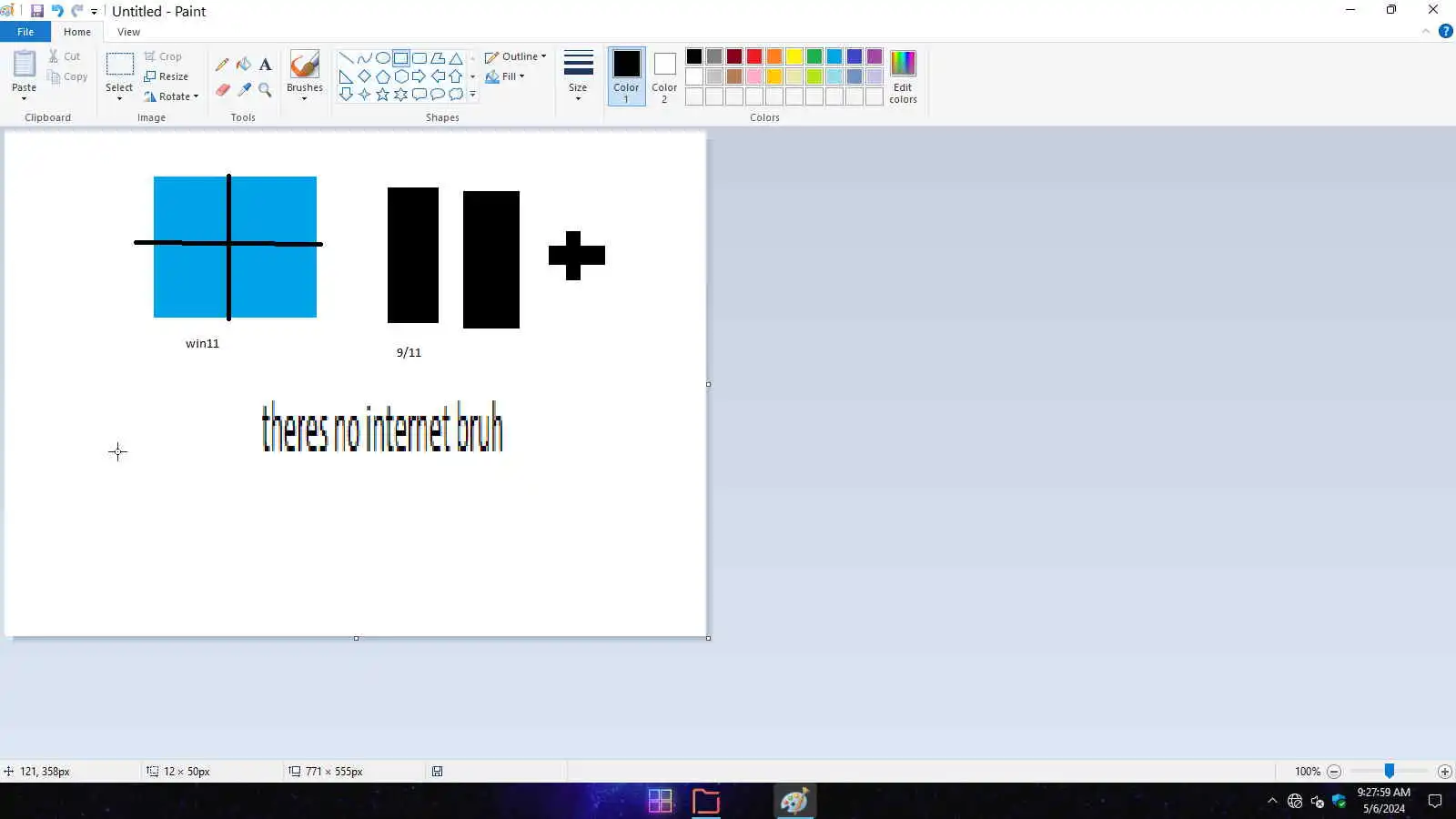Choose the Right arrow shape
Viewport: 1456px width, 819px height.
pyautogui.click(x=419, y=76)
